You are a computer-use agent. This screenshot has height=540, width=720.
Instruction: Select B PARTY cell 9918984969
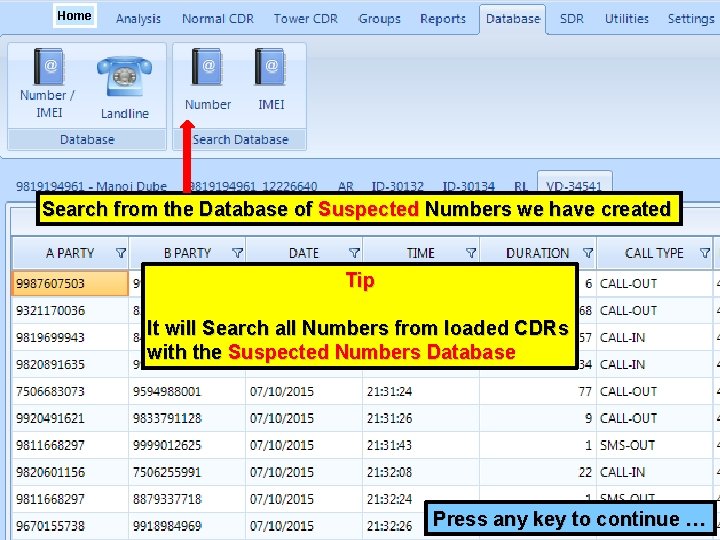(187, 526)
